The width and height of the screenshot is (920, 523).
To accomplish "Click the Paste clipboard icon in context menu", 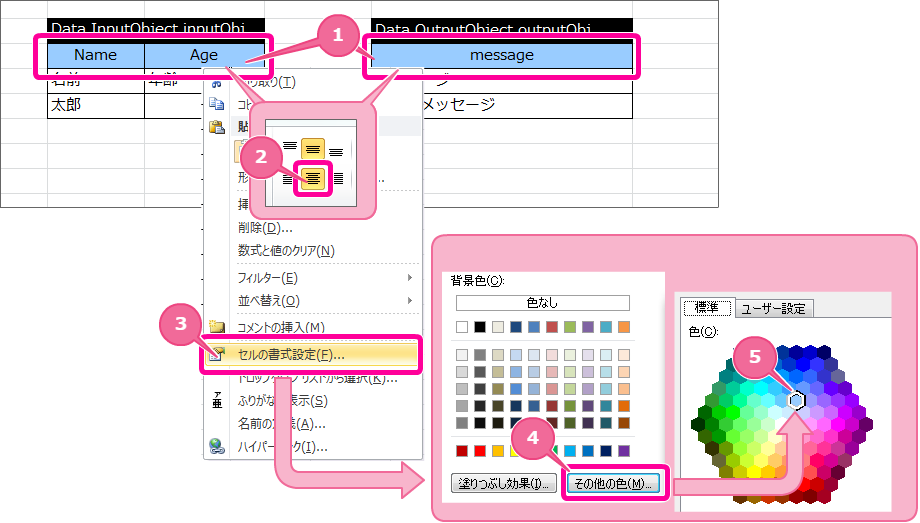I will coord(217,126).
